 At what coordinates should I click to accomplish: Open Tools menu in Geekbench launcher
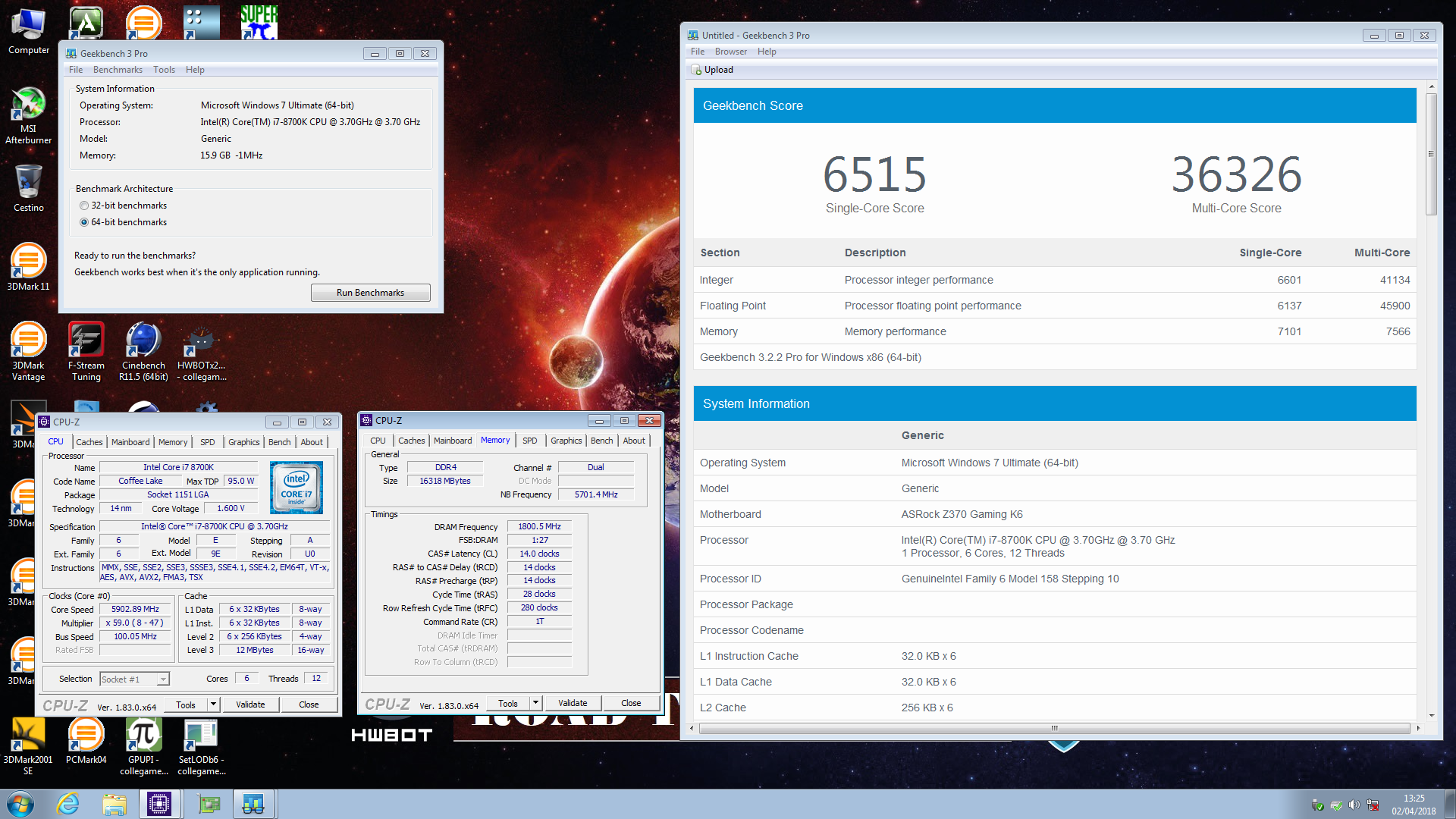pyautogui.click(x=164, y=70)
